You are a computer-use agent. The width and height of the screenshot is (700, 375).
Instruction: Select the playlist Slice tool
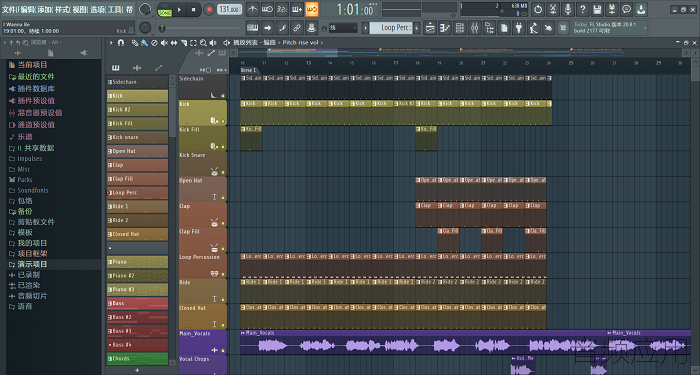[x=183, y=43]
